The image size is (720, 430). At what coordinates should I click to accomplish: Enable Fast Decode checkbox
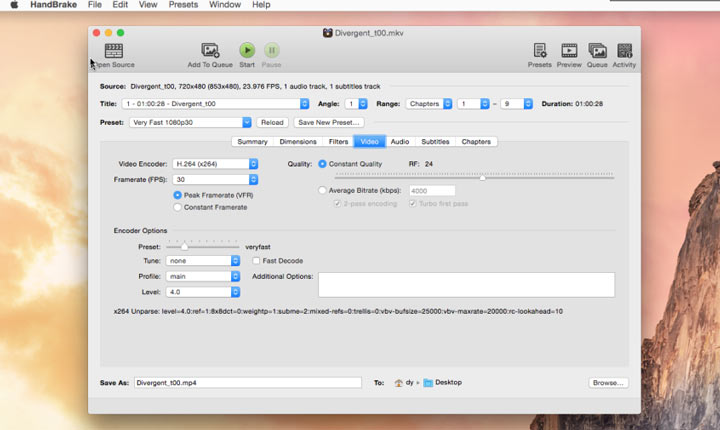(256, 261)
